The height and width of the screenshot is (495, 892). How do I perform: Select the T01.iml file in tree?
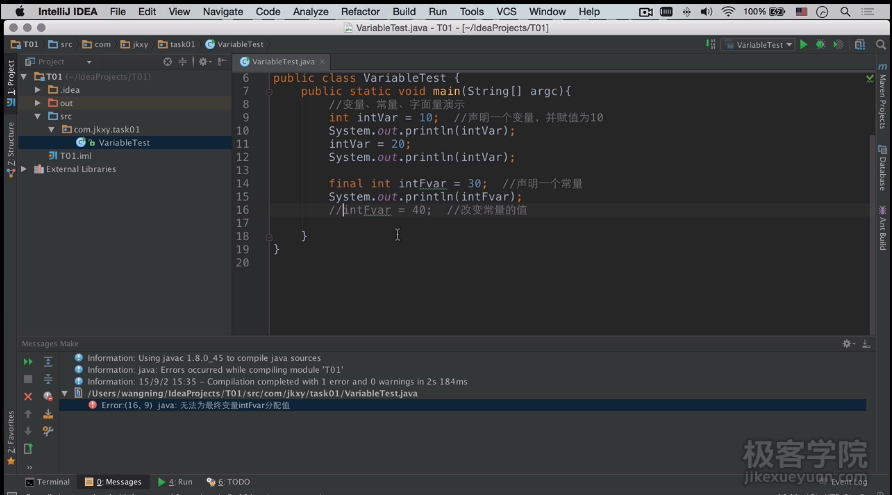[x=75, y=156]
